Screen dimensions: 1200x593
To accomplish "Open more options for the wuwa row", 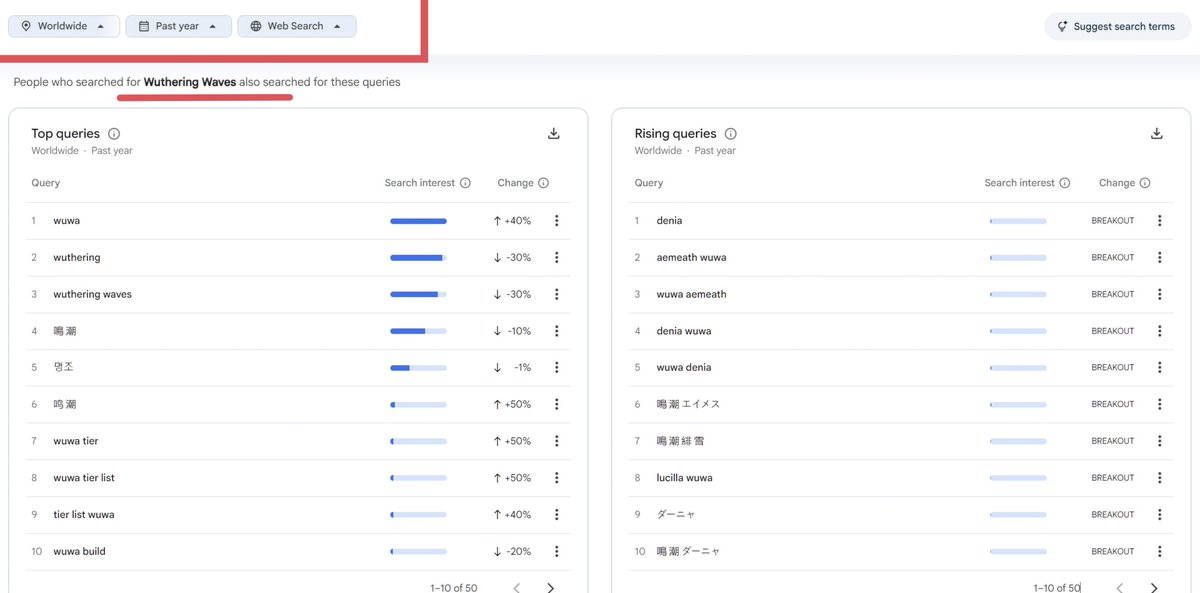I will coord(557,221).
